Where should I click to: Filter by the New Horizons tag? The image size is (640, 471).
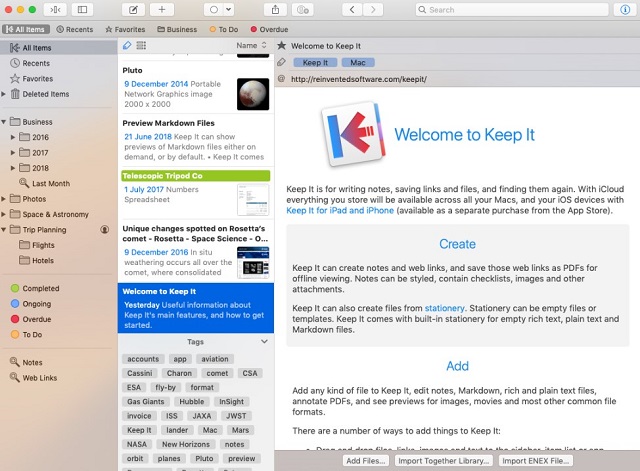pyautogui.click(x=186, y=444)
